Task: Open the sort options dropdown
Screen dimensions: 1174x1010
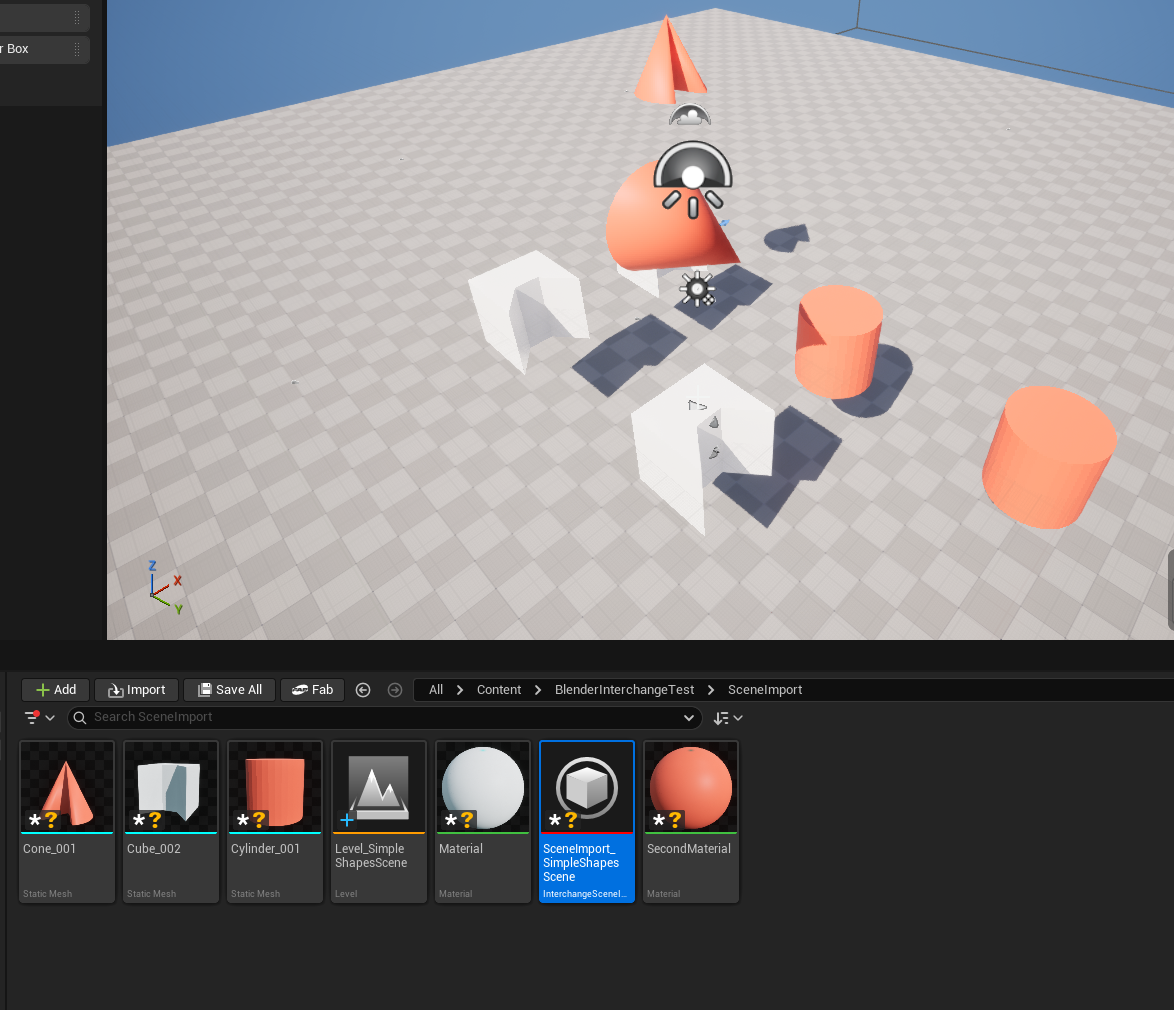Action: [x=727, y=718]
